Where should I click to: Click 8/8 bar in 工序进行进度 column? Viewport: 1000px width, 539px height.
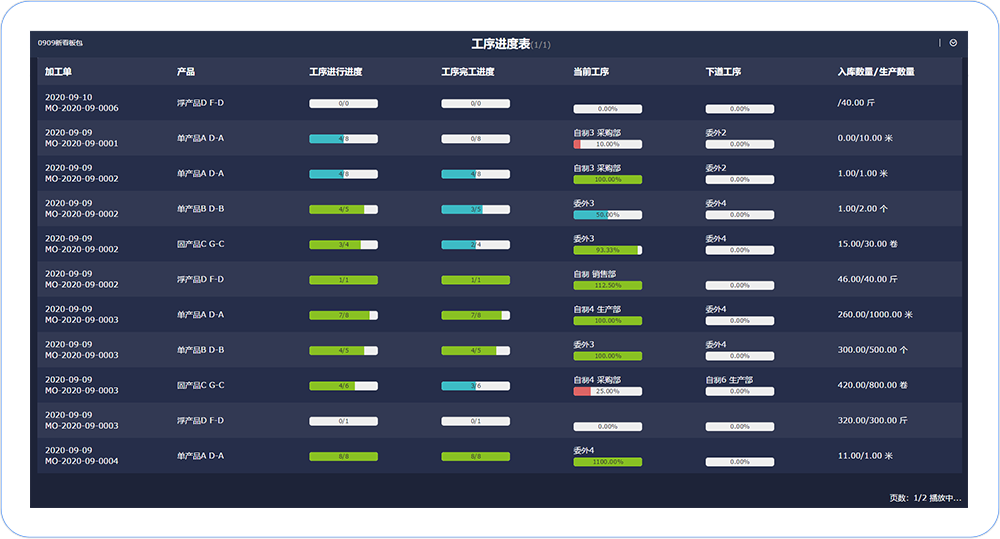click(x=344, y=456)
